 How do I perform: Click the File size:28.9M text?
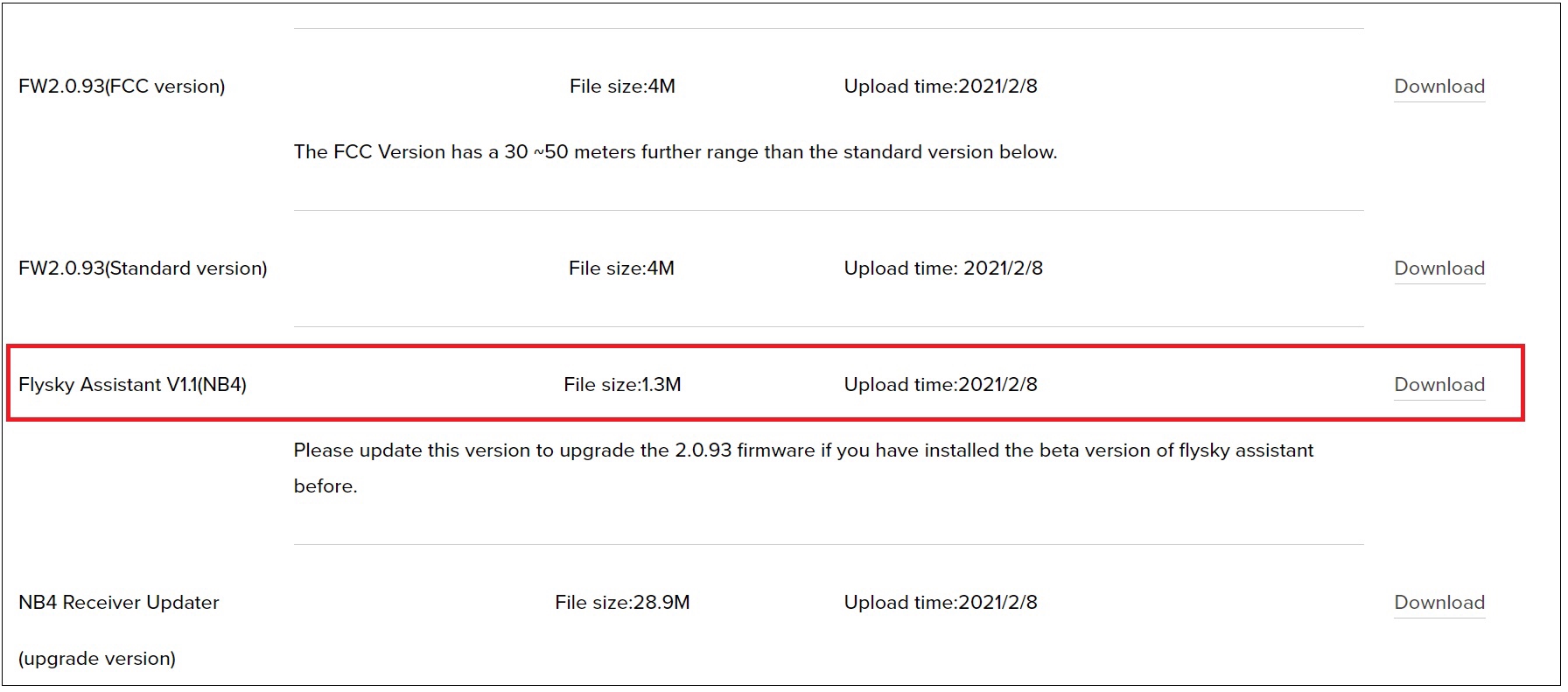click(x=622, y=603)
